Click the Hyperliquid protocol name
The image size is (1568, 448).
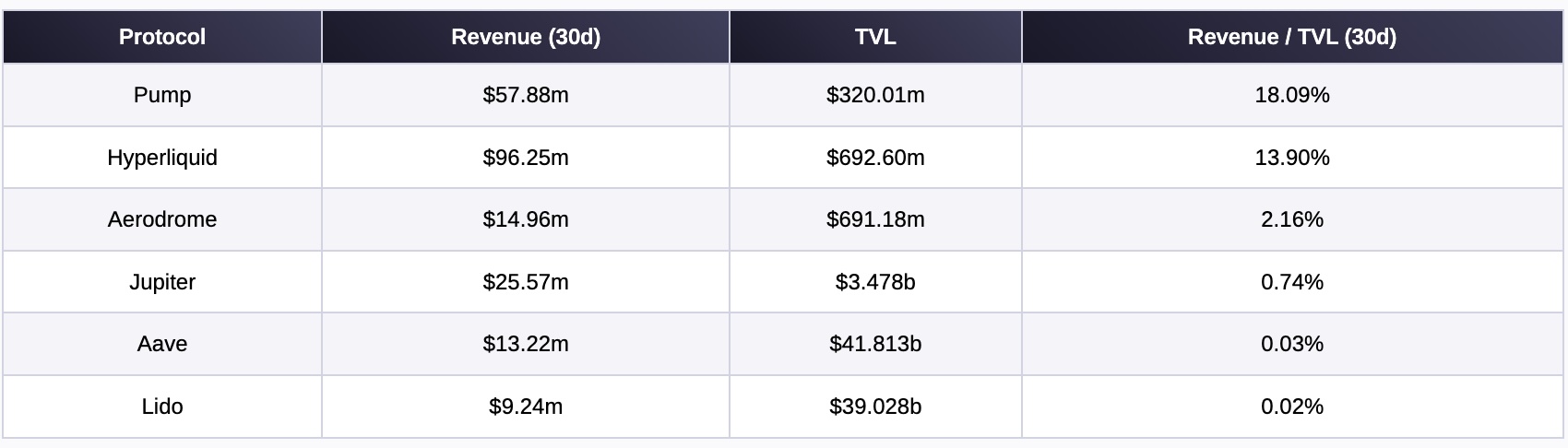[162, 158]
